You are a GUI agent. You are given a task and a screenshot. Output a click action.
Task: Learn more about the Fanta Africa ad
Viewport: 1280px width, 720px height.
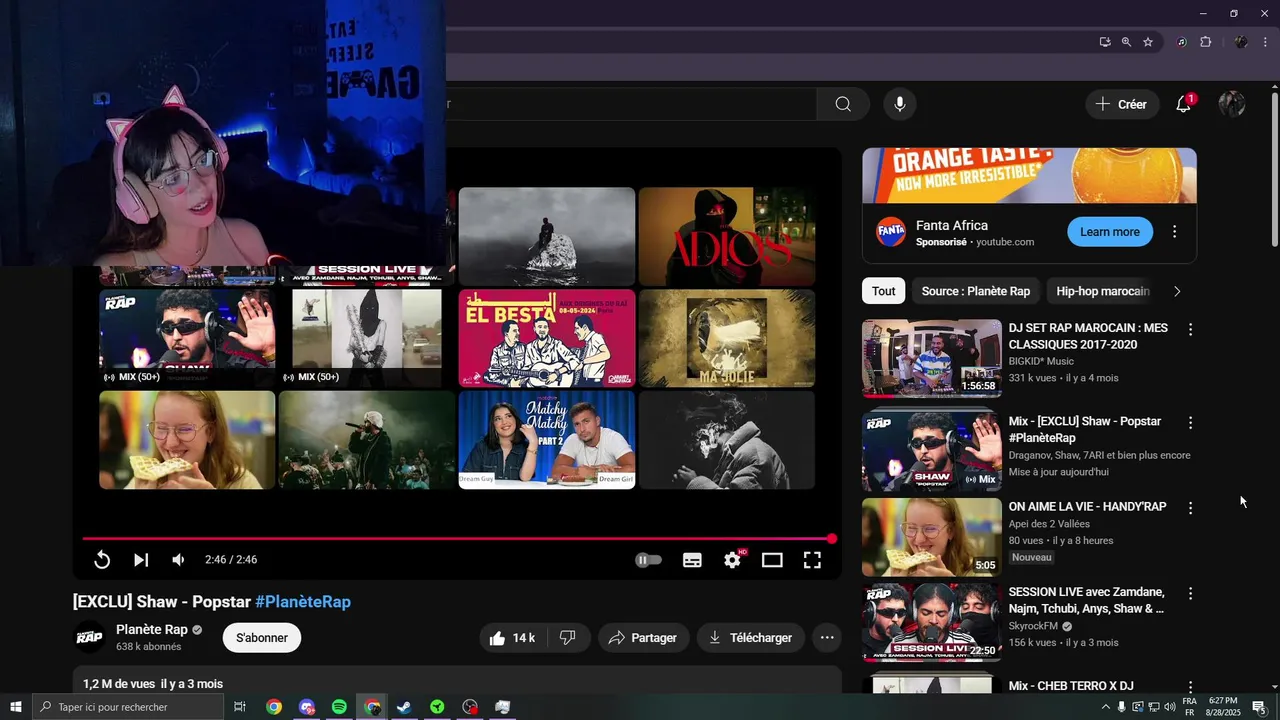tap(1110, 232)
